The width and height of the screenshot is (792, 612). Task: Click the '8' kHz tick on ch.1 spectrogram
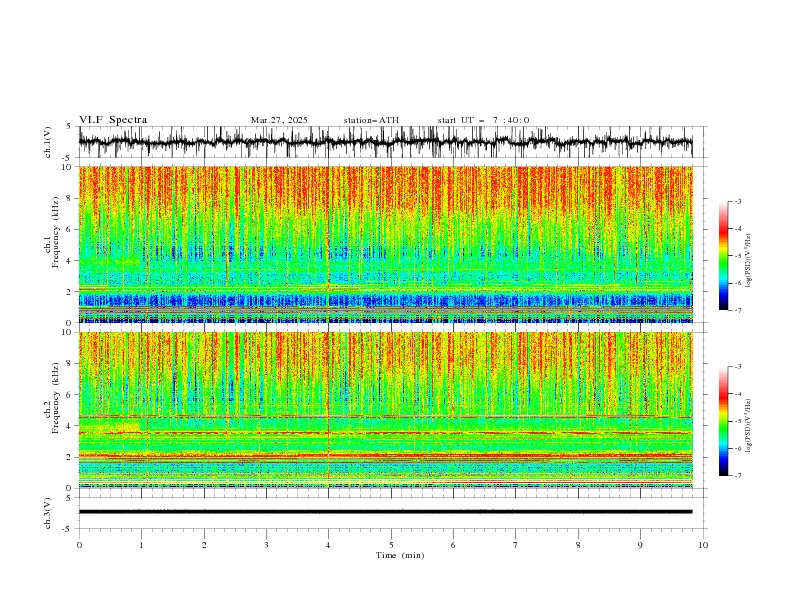coord(70,198)
